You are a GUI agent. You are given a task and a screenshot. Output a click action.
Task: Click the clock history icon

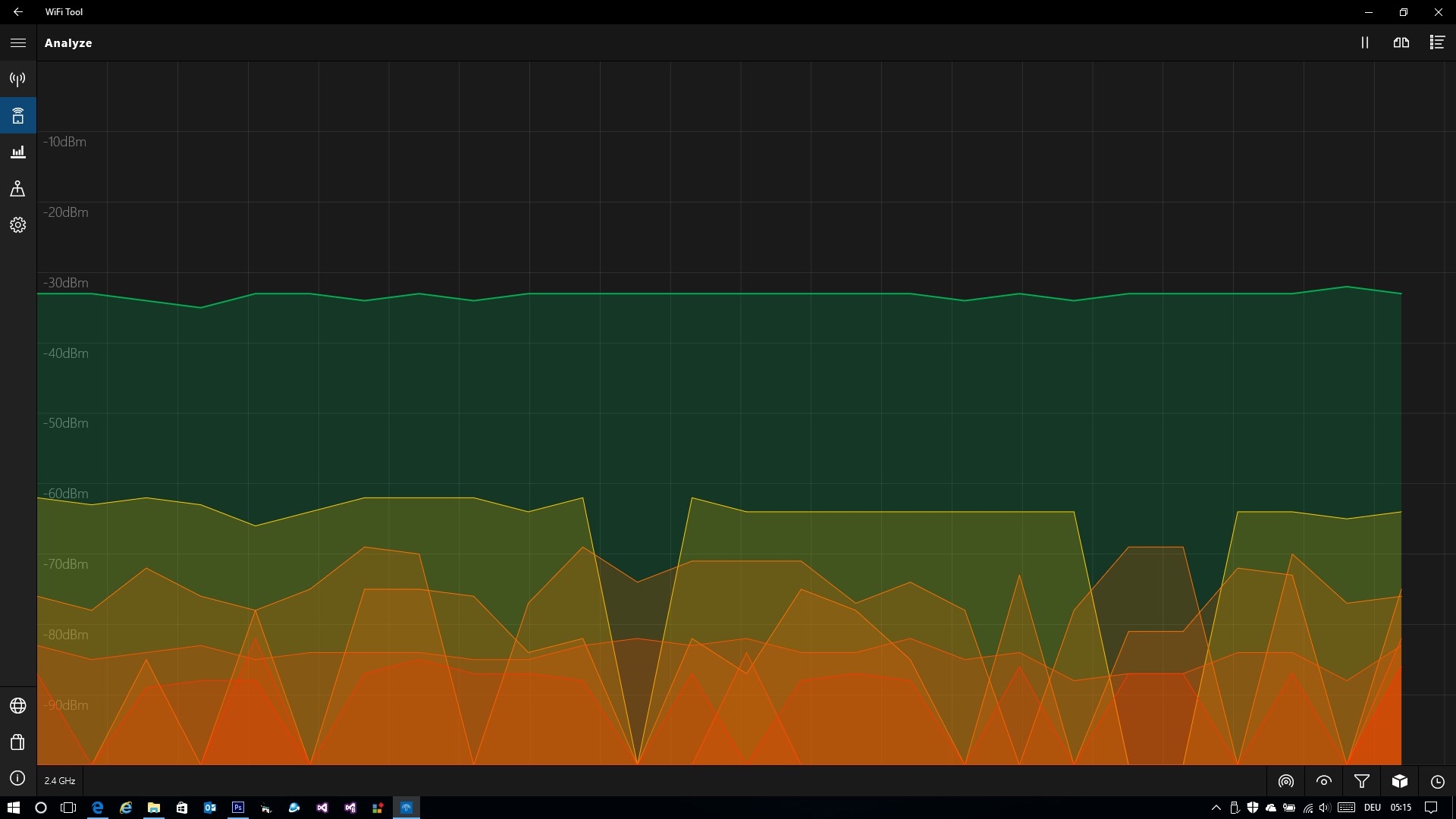1438,781
